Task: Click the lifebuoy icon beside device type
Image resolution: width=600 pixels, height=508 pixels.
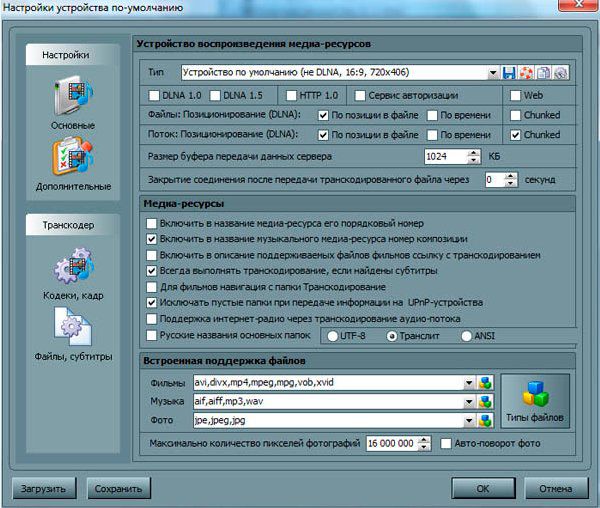Action: (527, 73)
